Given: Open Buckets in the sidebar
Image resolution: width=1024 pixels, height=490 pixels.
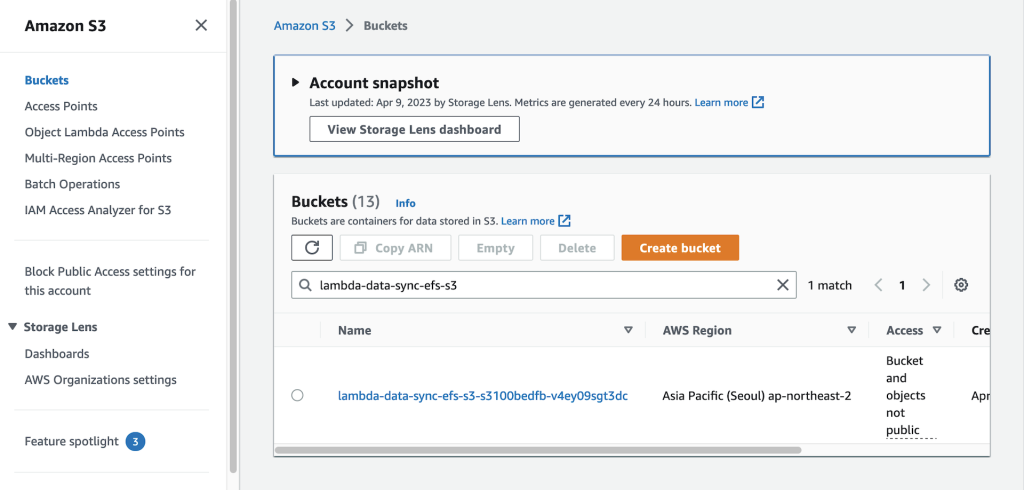Looking at the screenshot, I should [46, 80].
